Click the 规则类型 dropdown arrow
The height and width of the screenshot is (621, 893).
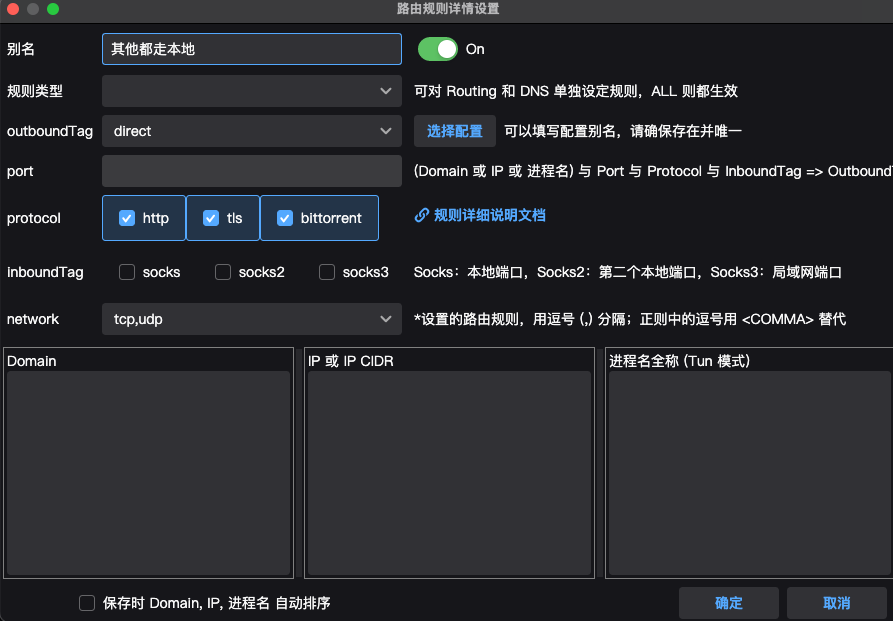(385, 90)
